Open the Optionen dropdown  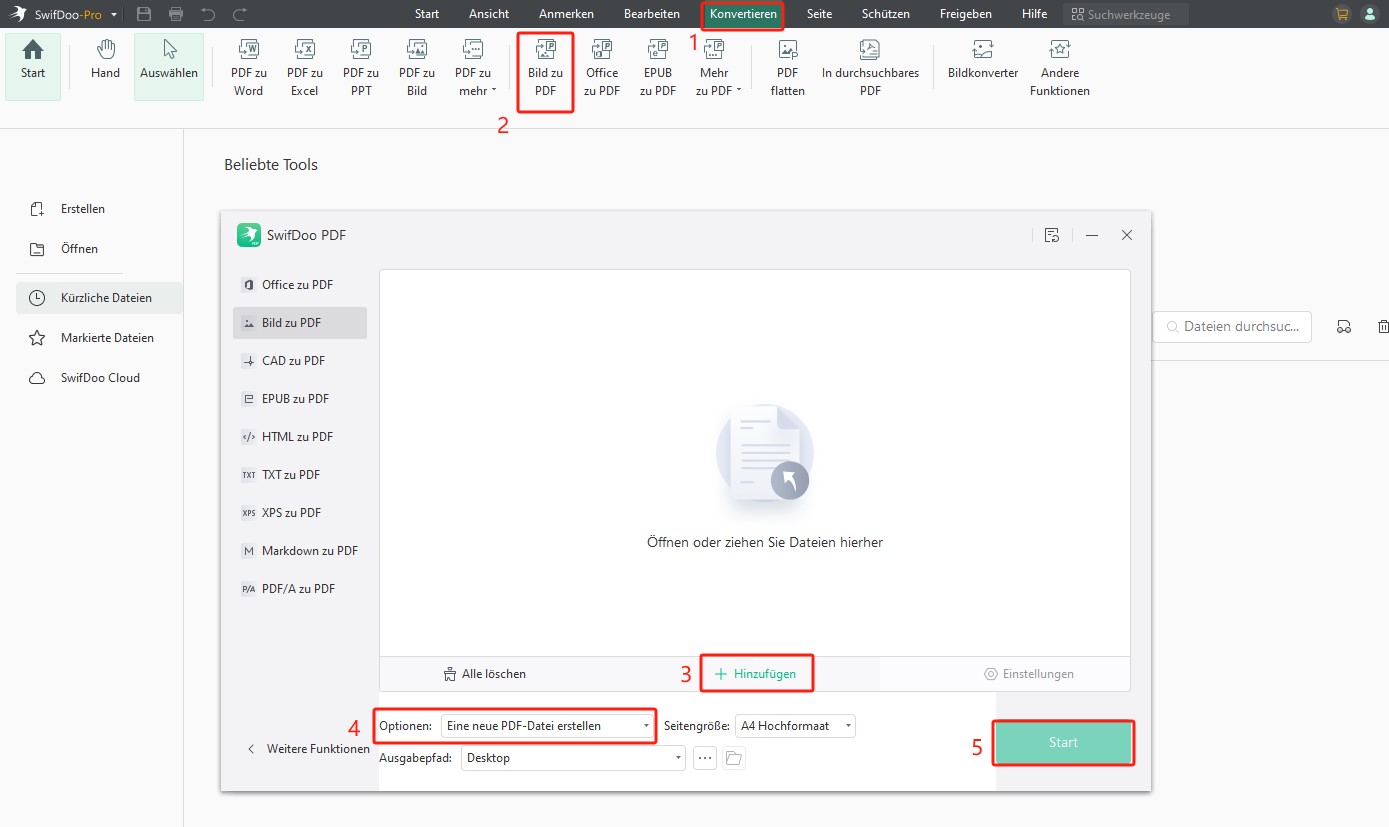pos(548,726)
